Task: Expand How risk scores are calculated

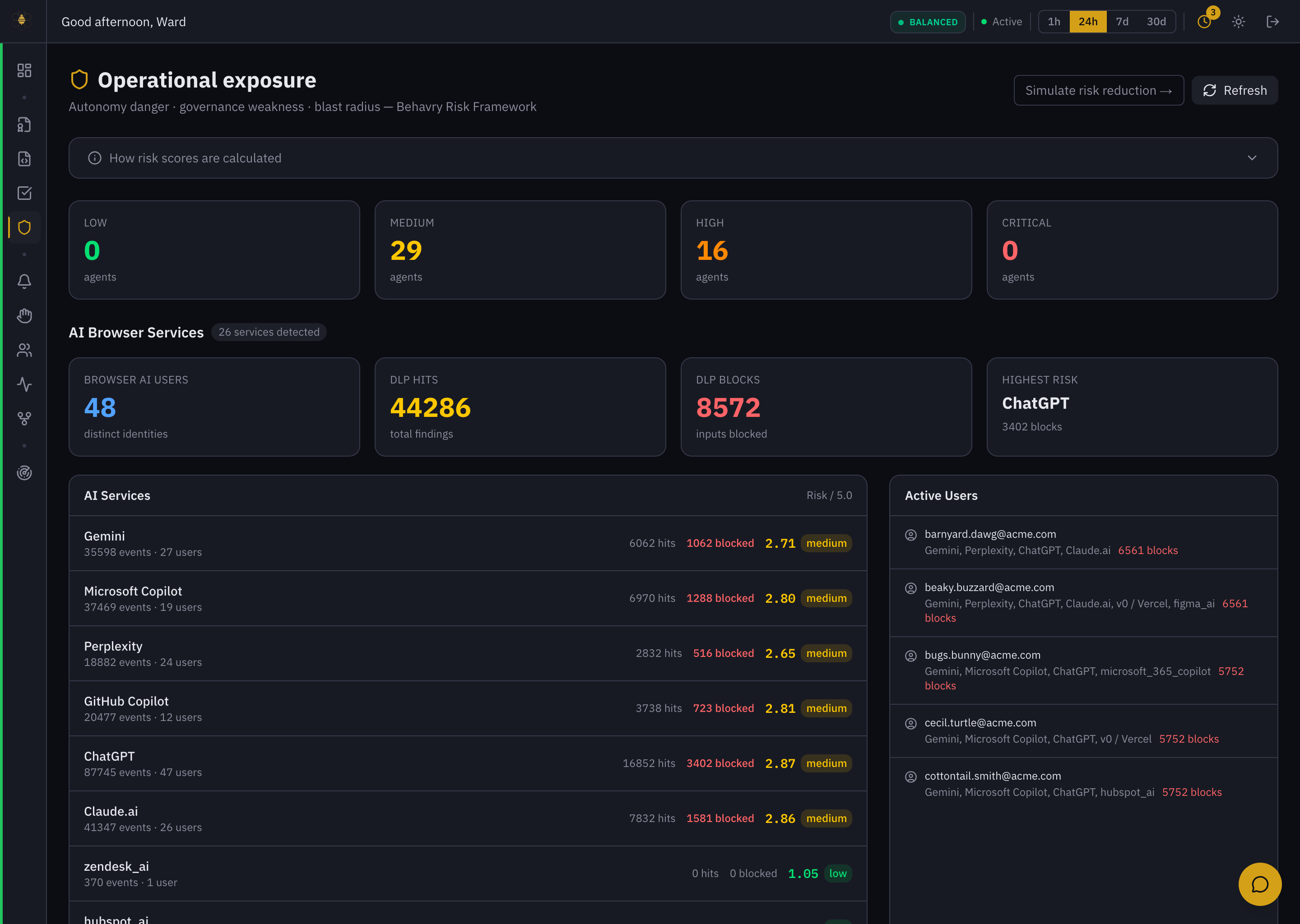Action: pos(673,157)
